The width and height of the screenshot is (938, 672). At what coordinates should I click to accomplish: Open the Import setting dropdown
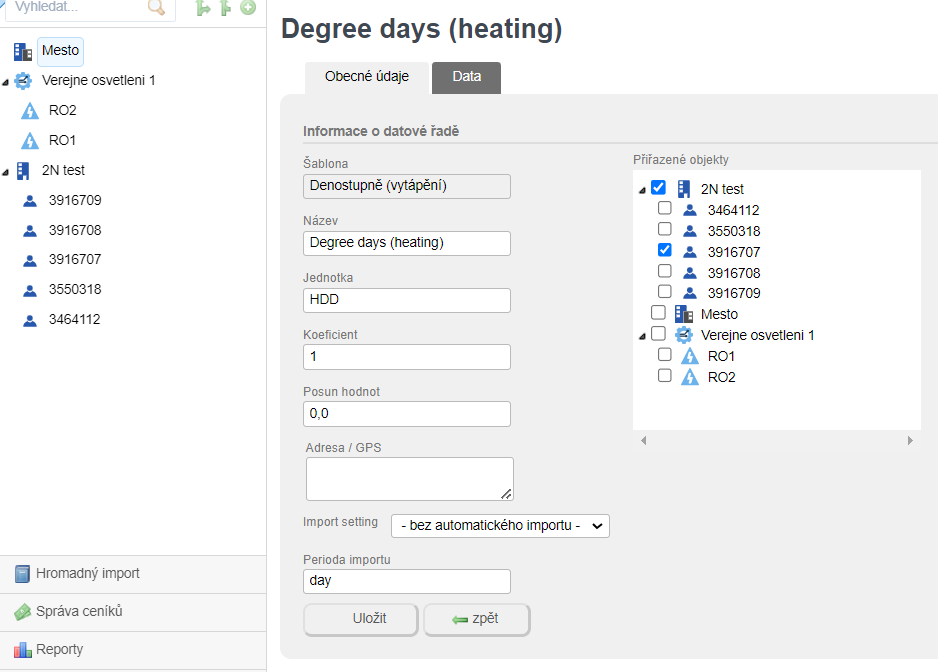pos(500,526)
